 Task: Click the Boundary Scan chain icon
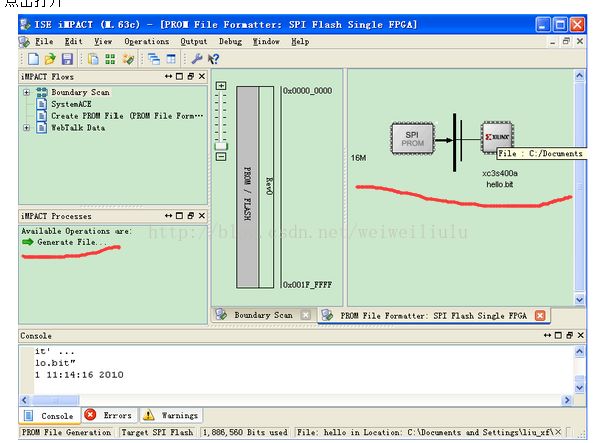(42, 92)
